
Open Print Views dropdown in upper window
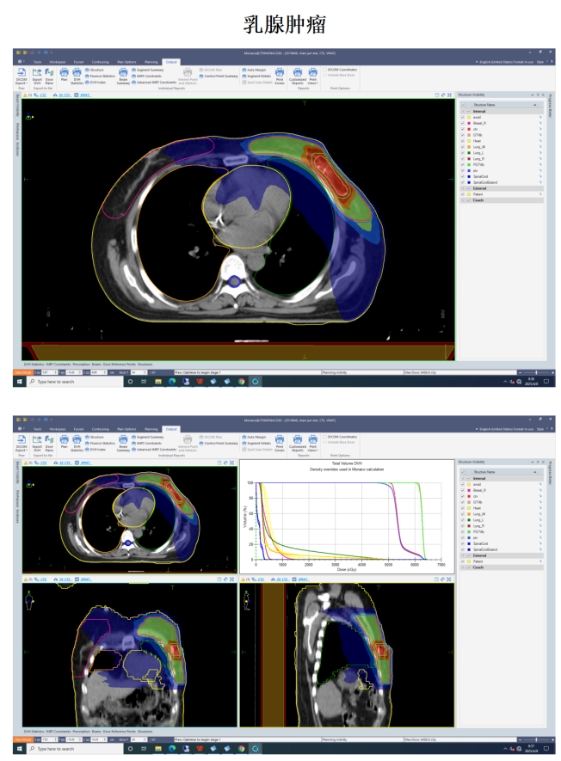point(313,76)
